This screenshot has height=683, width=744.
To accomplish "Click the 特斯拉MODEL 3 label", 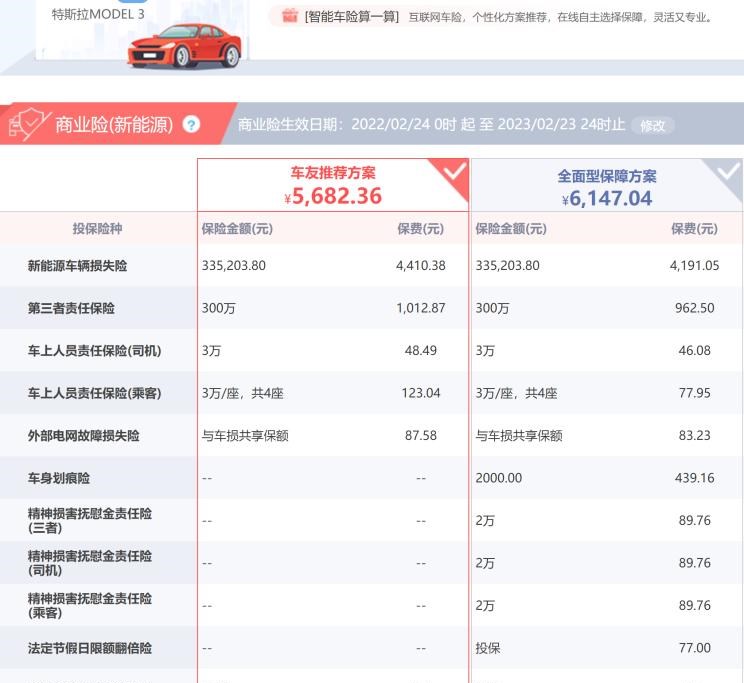I will pyautogui.click(x=98, y=14).
